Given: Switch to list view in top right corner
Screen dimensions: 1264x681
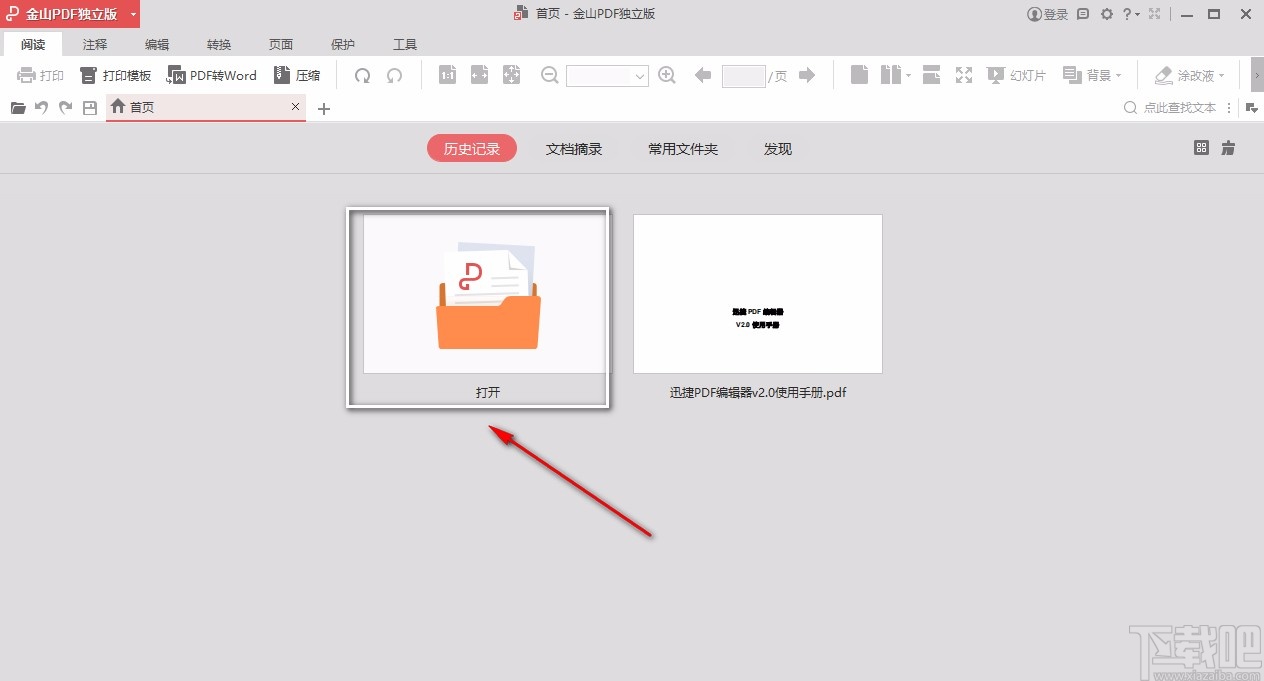Looking at the screenshot, I should click(1227, 147).
